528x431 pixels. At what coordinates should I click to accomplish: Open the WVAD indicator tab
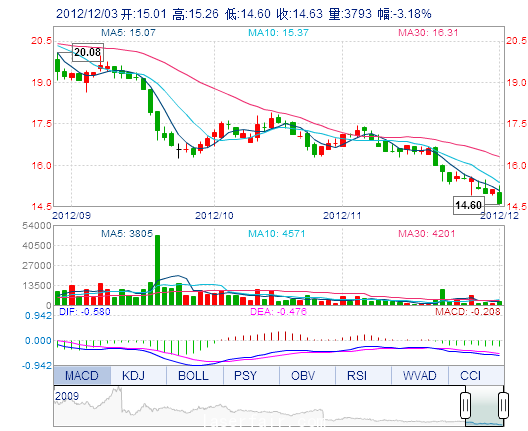(420, 375)
